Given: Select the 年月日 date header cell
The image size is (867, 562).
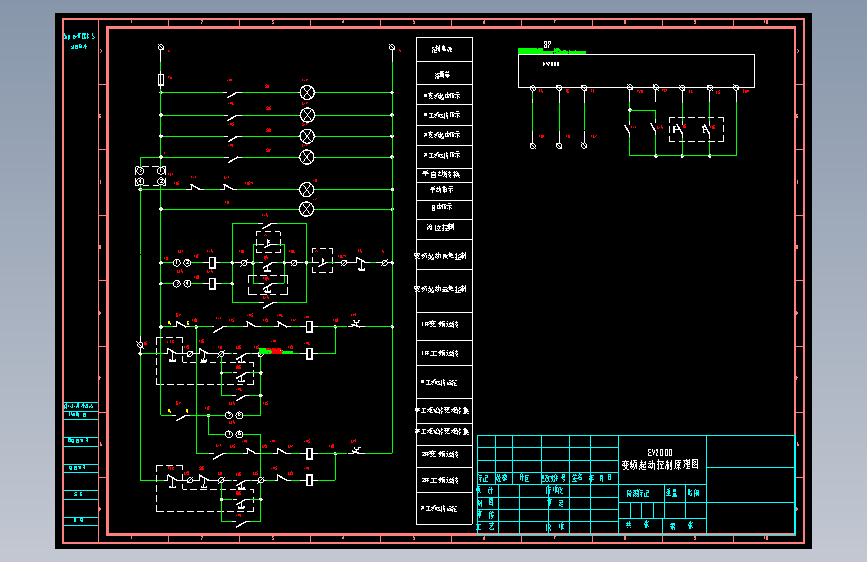Looking at the screenshot, I should pyautogui.click(x=600, y=478).
